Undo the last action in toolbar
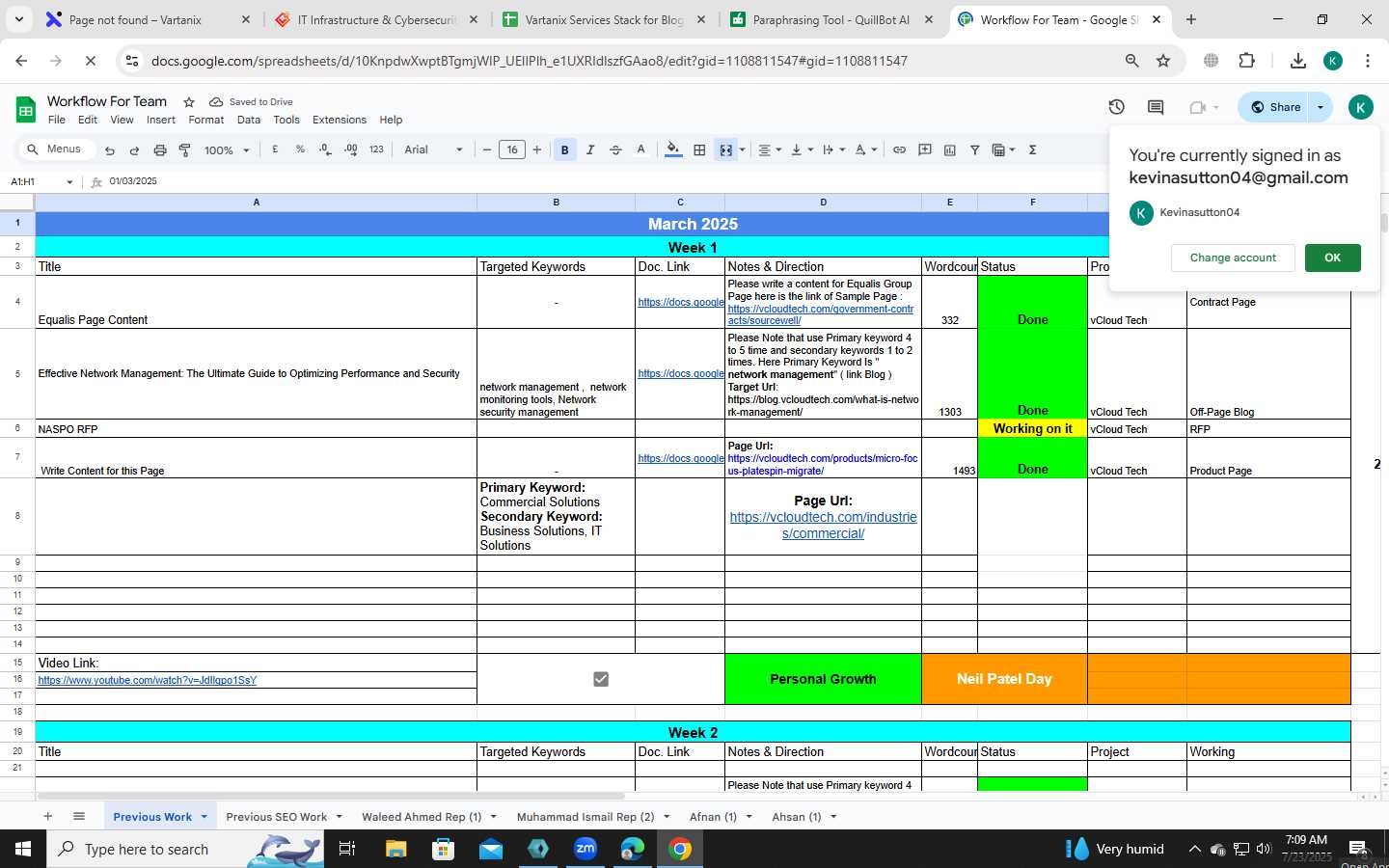This screenshot has height=868, width=1389. click(x=110, y=150)
